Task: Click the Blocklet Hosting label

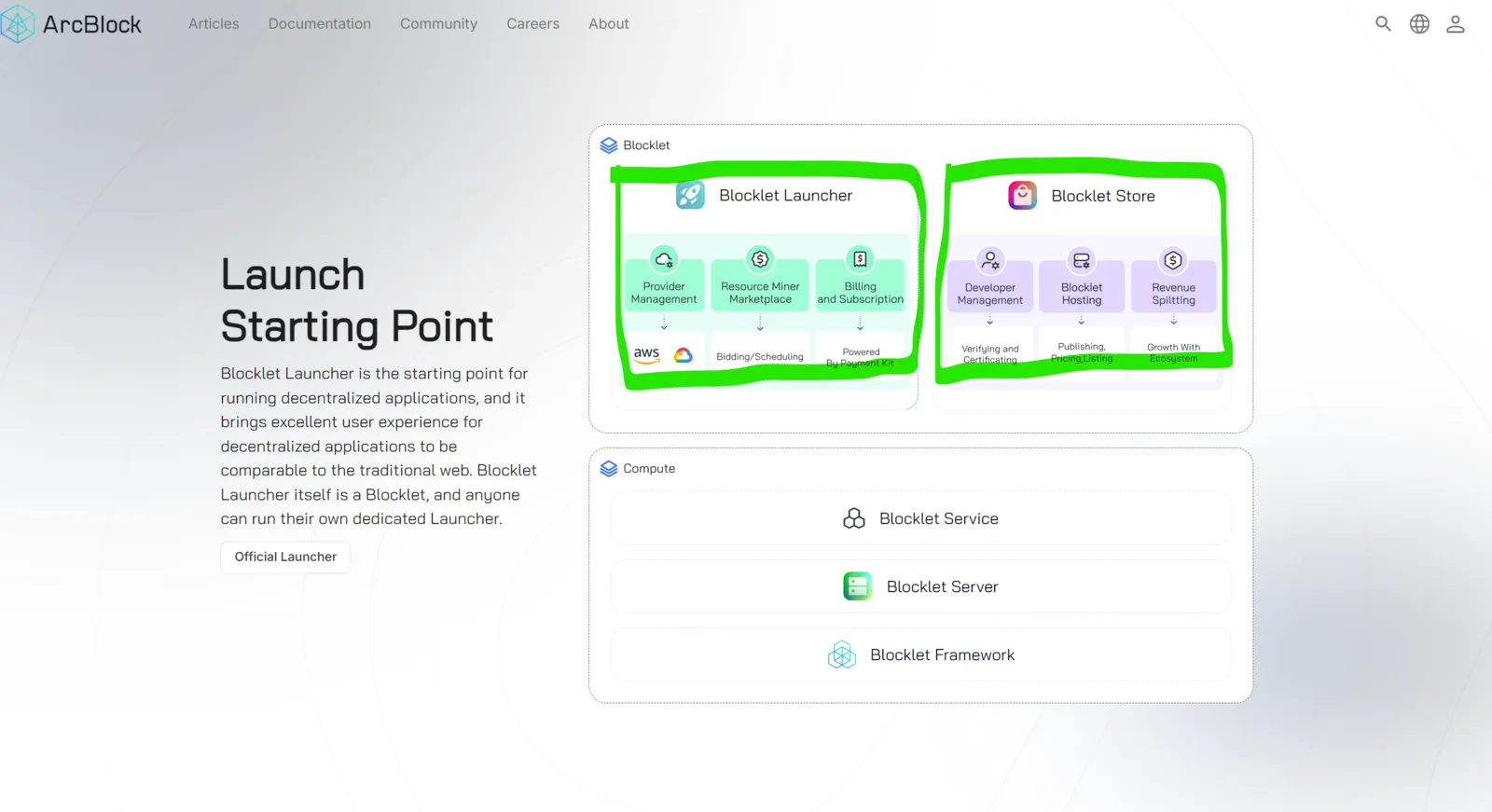Action: click(x=1082, y=294)
